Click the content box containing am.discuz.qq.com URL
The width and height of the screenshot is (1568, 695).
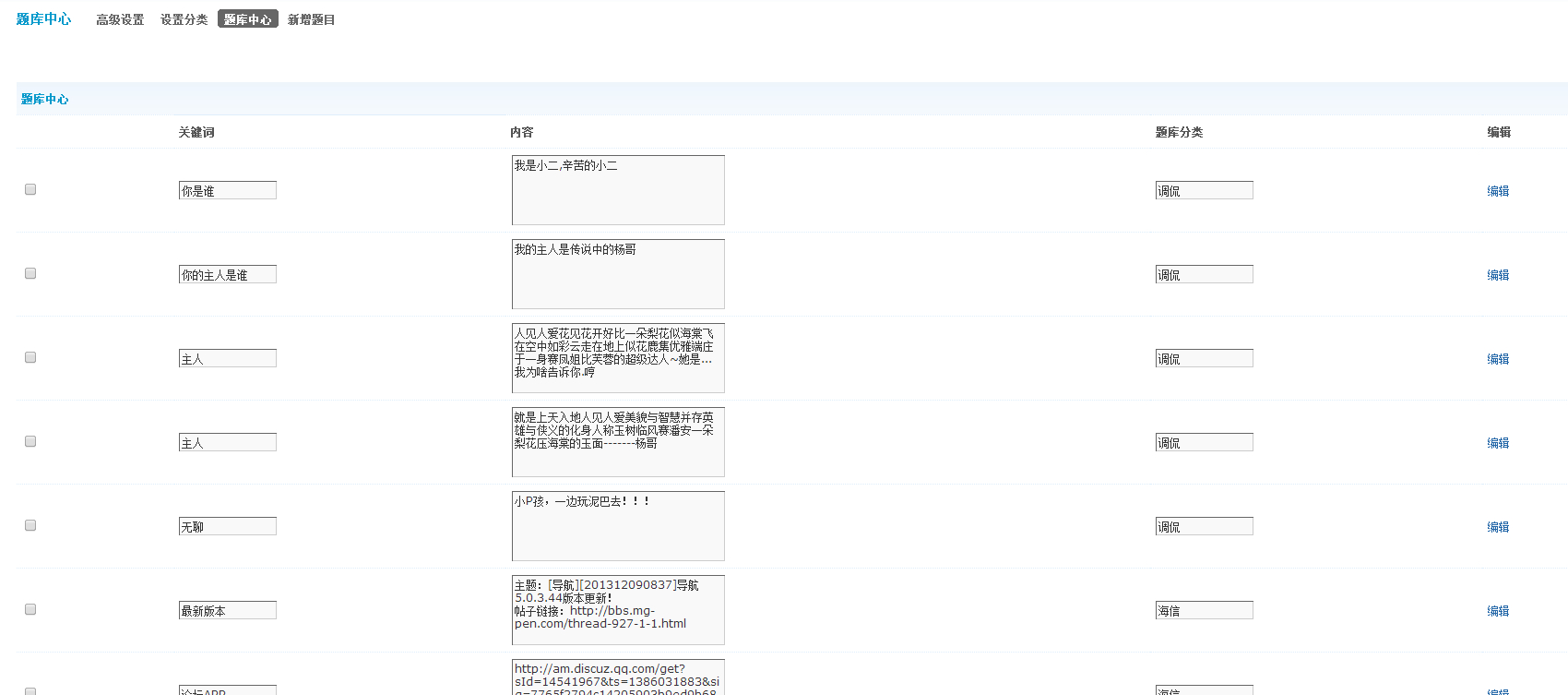[618, 677]
